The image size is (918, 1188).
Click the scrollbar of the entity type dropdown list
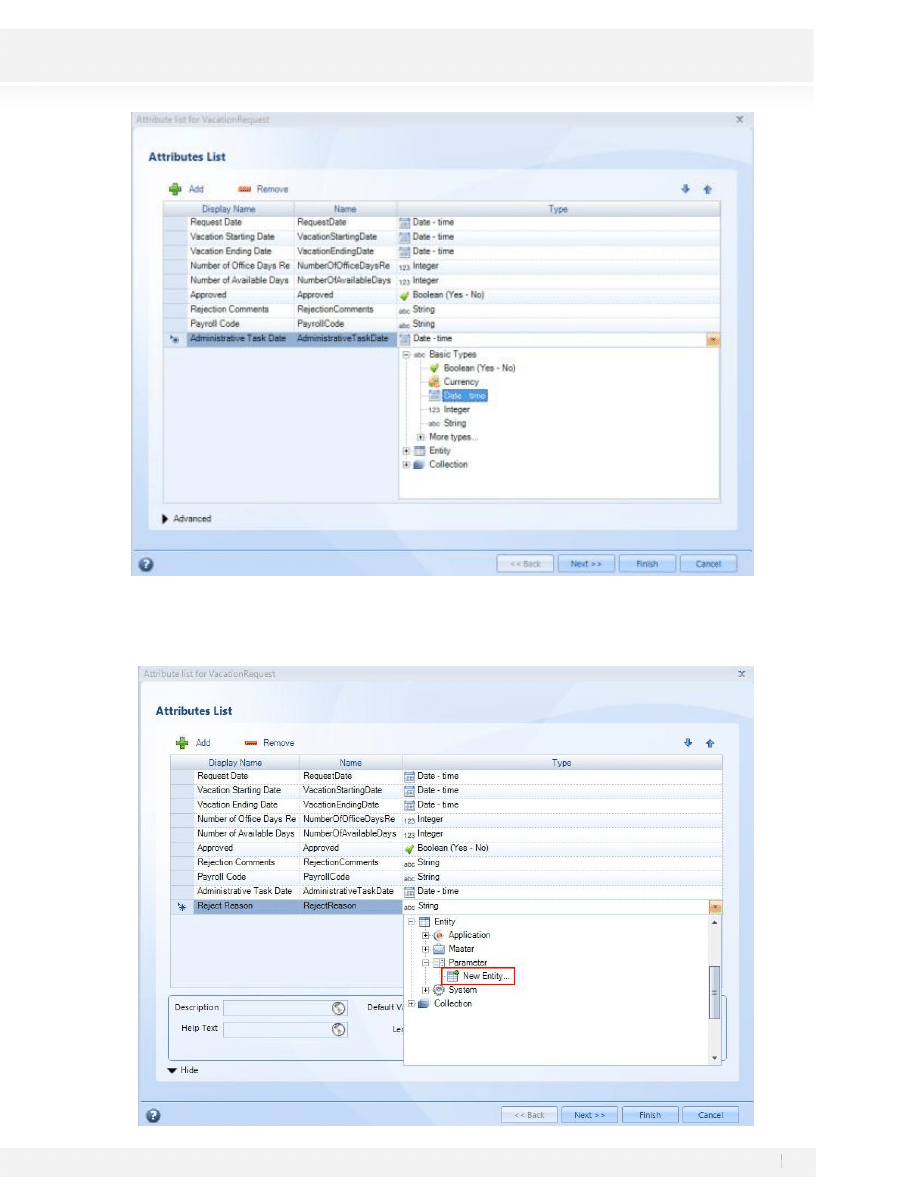click(714, 988)
